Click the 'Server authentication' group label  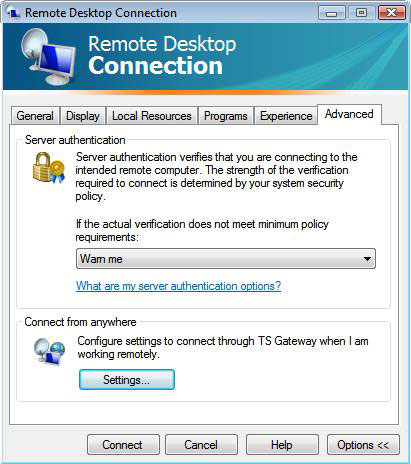click(75, 140)
